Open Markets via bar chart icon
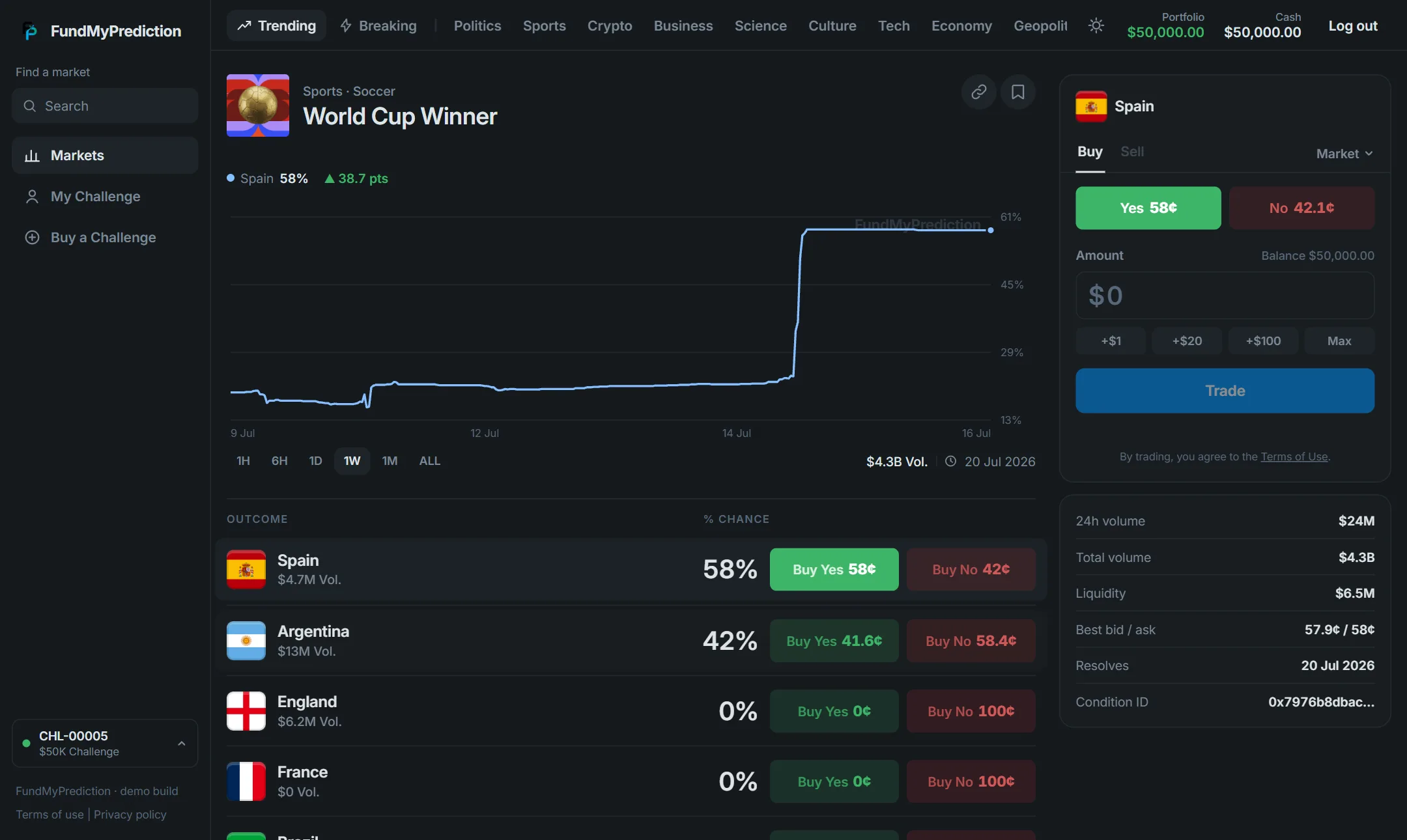The image size is (1407, 840). point(32,156)
